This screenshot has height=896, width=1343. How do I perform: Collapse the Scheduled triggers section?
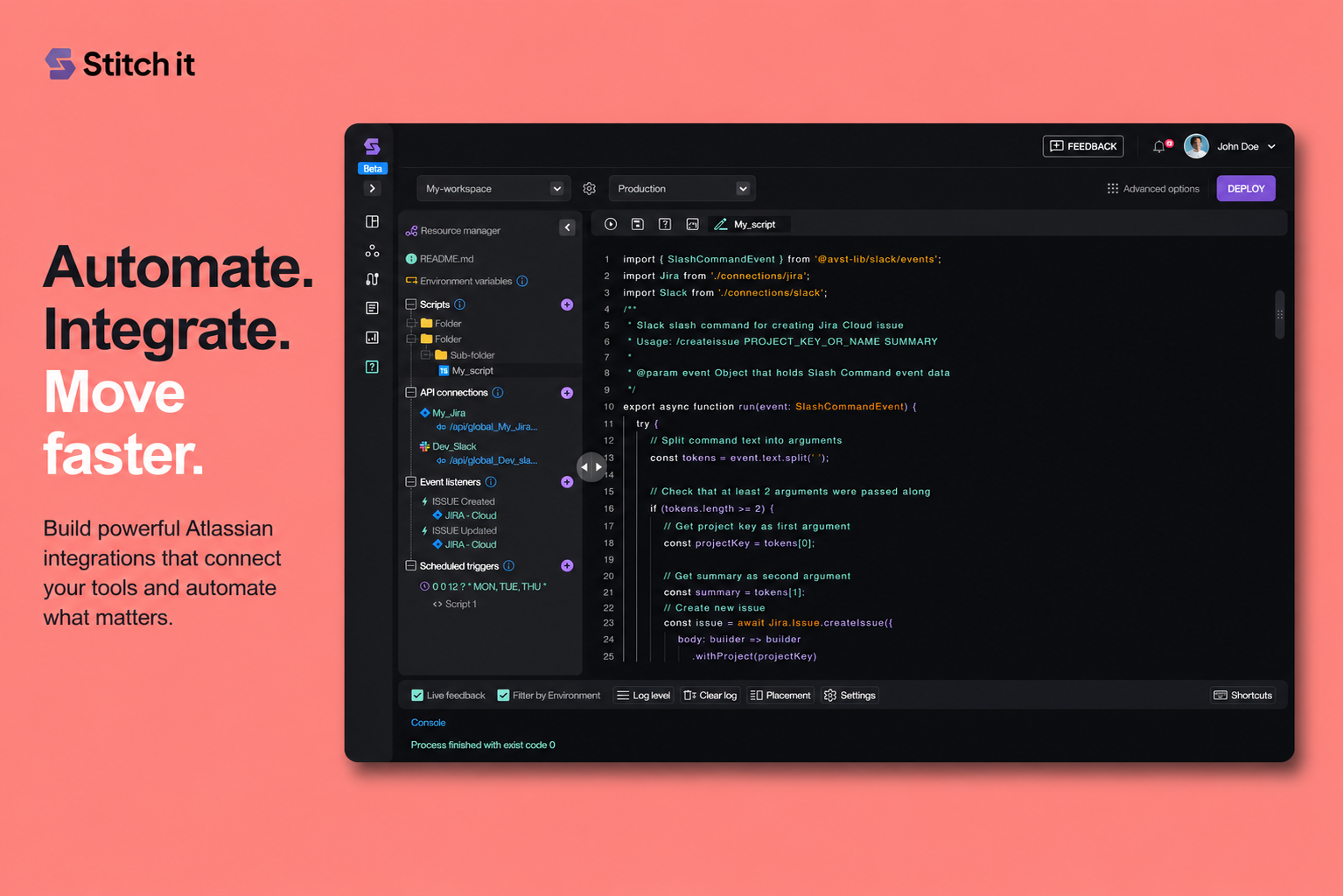pos(410,566)
